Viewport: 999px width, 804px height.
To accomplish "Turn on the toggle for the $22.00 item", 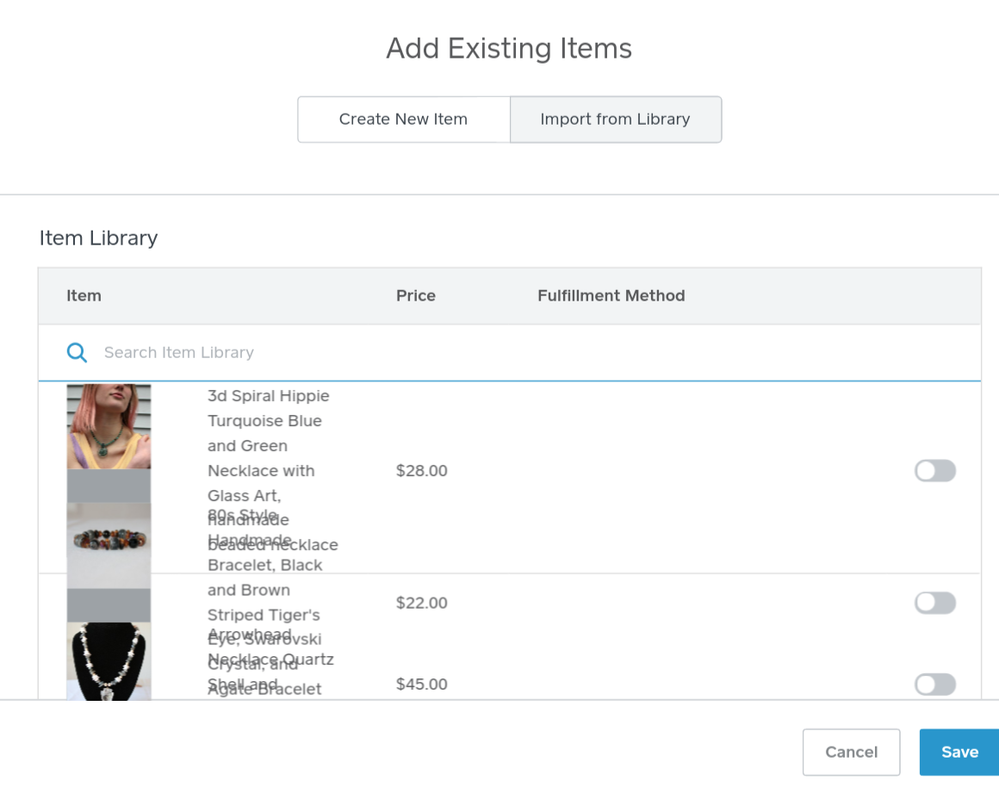I will click(x=934, y=603).
